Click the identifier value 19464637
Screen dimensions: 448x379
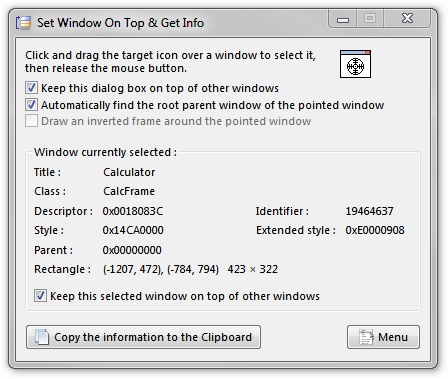(369, 211)
